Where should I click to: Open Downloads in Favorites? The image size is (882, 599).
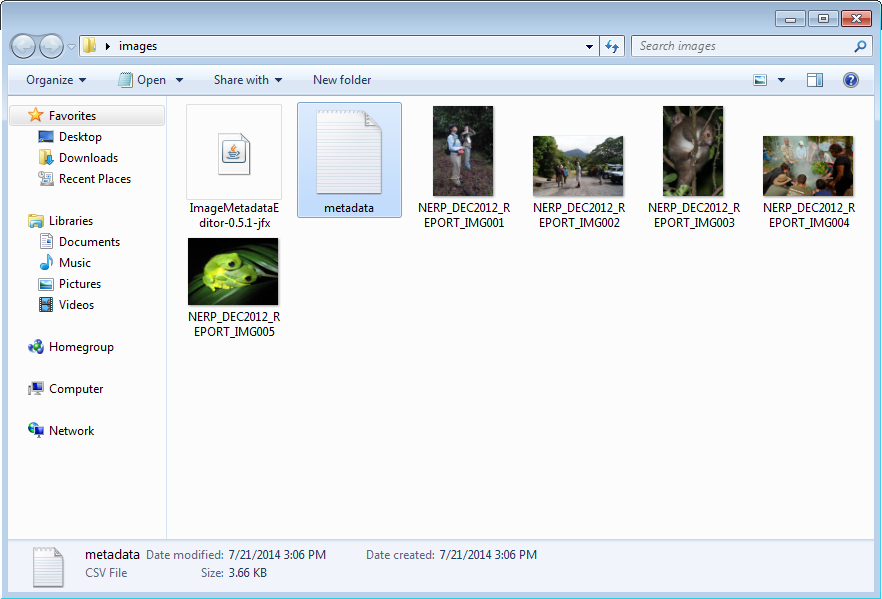88,158
